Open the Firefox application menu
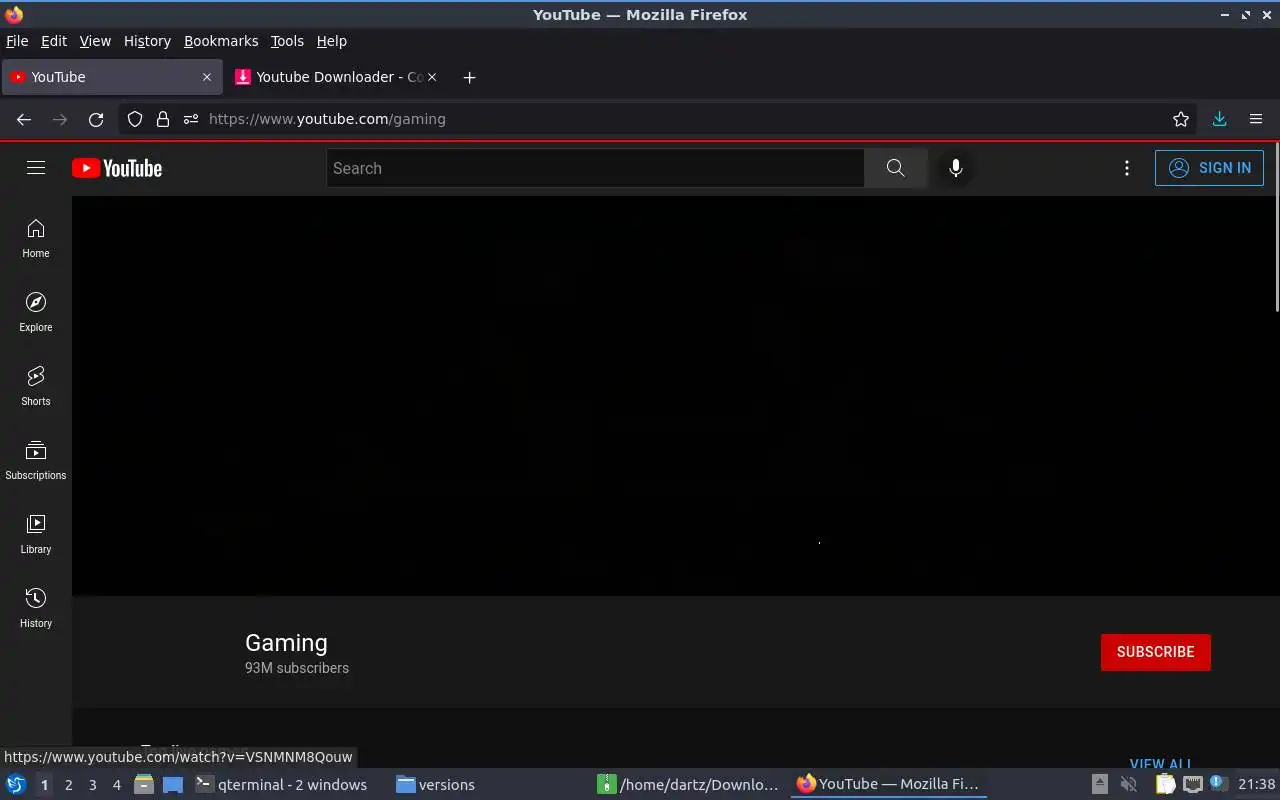This screenshot has height=800, width=1280. coord(1256,119)
